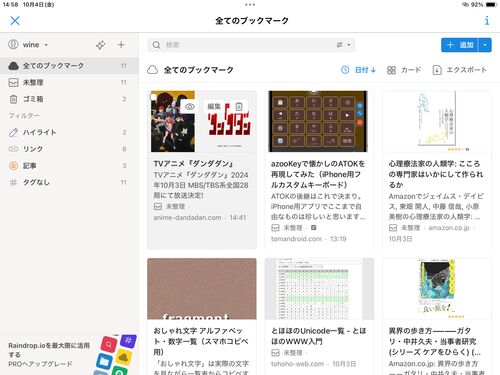Click the 日付 clock icon
Screen dimensions: 500x375
click(x=345, y=70)
